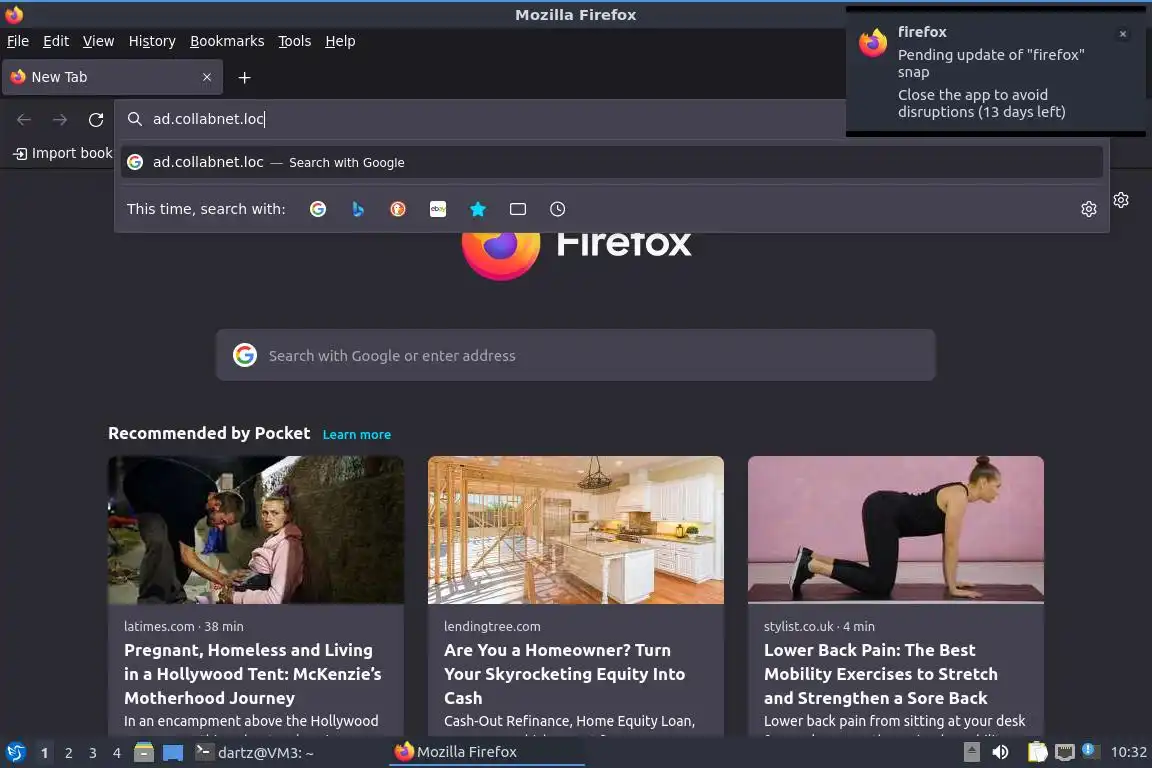
Task: Open Lower Back Pain article title
Action: pyautogui.click(x=881, y=674)
